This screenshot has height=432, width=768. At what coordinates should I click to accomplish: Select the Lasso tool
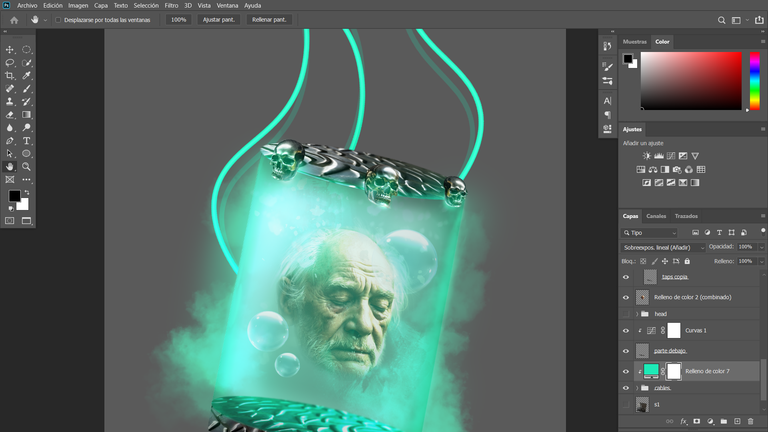click(9, 63)
